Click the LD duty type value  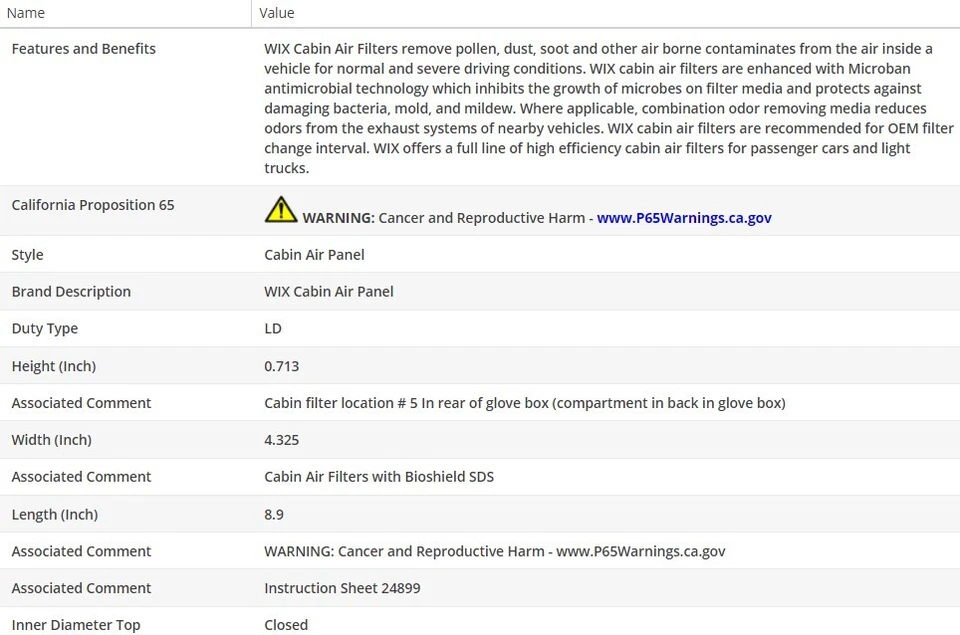[x=273, y=329]
